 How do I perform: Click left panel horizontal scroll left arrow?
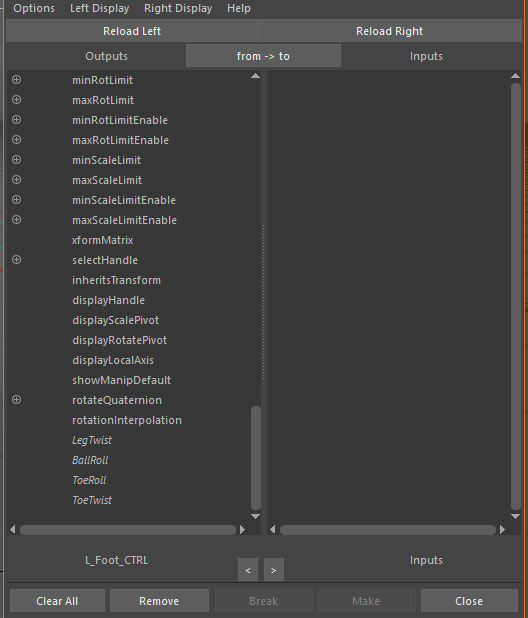tap(13, 530)
